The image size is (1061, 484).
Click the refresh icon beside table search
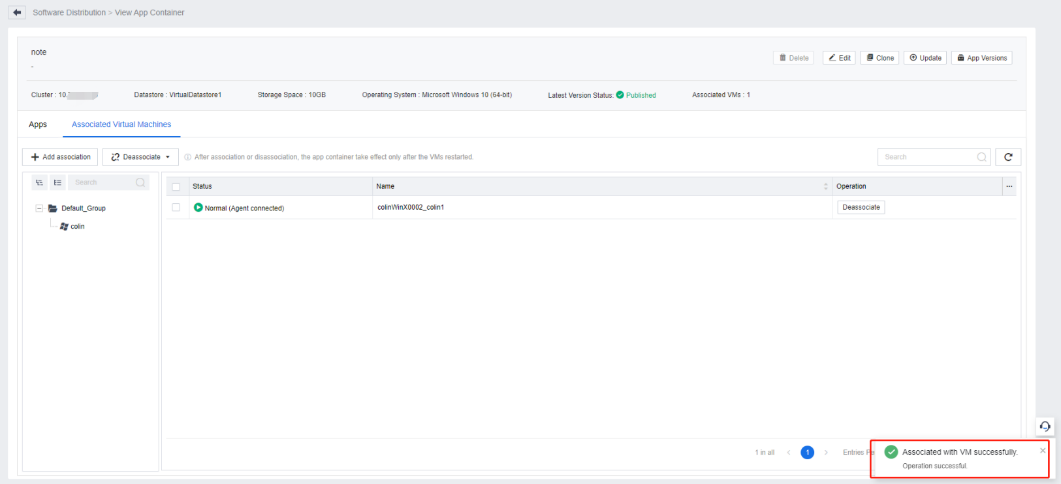click(1009, 157)
